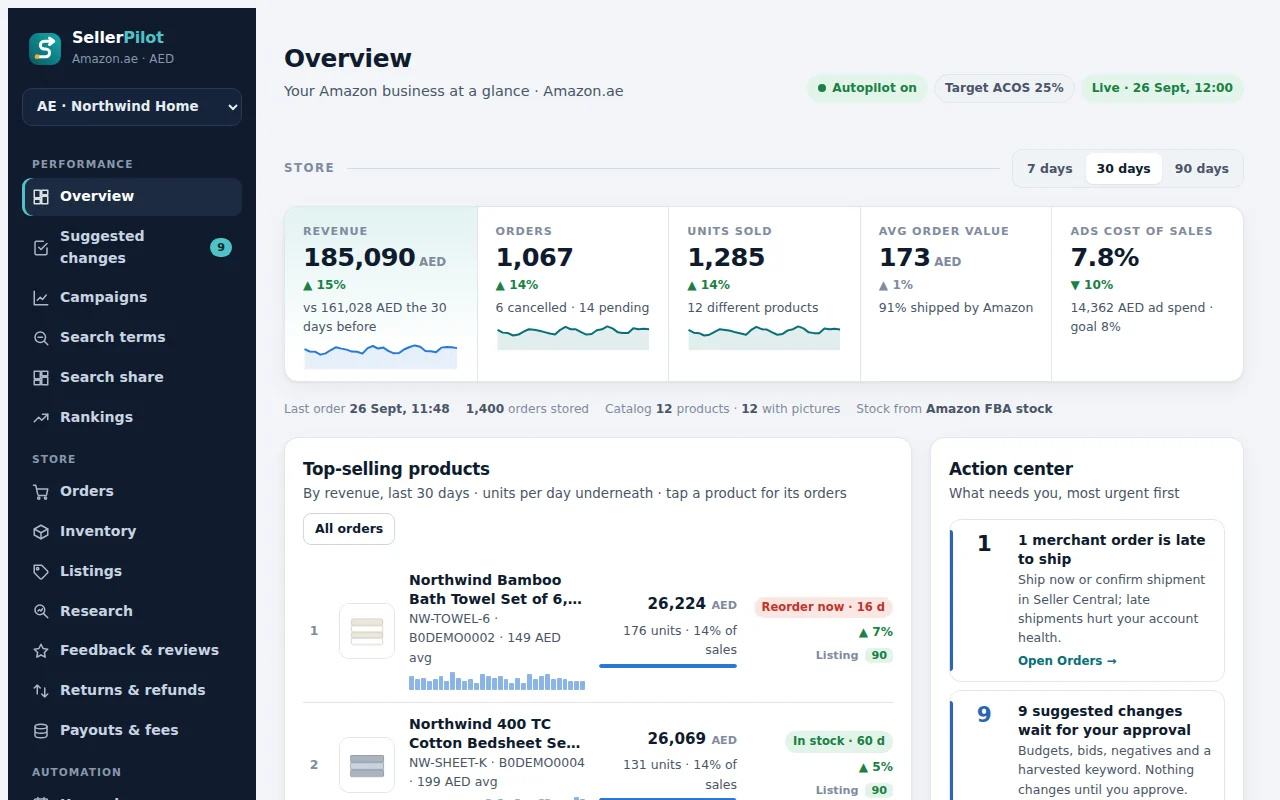Click the 1,067 orders figure

[x=534, y=258]
